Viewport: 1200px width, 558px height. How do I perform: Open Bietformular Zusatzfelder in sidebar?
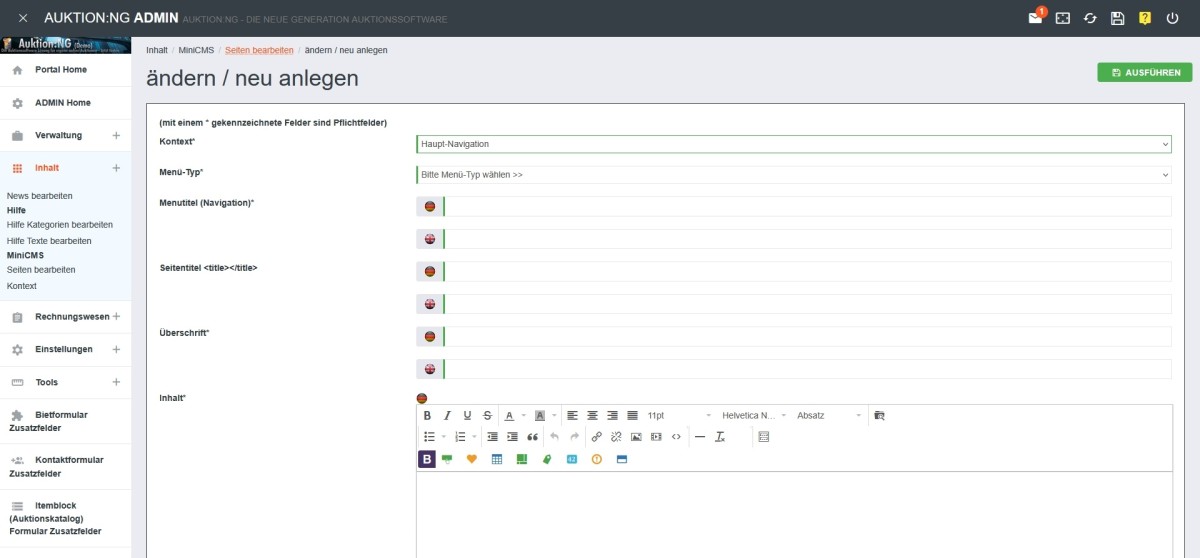coord(65,421)
